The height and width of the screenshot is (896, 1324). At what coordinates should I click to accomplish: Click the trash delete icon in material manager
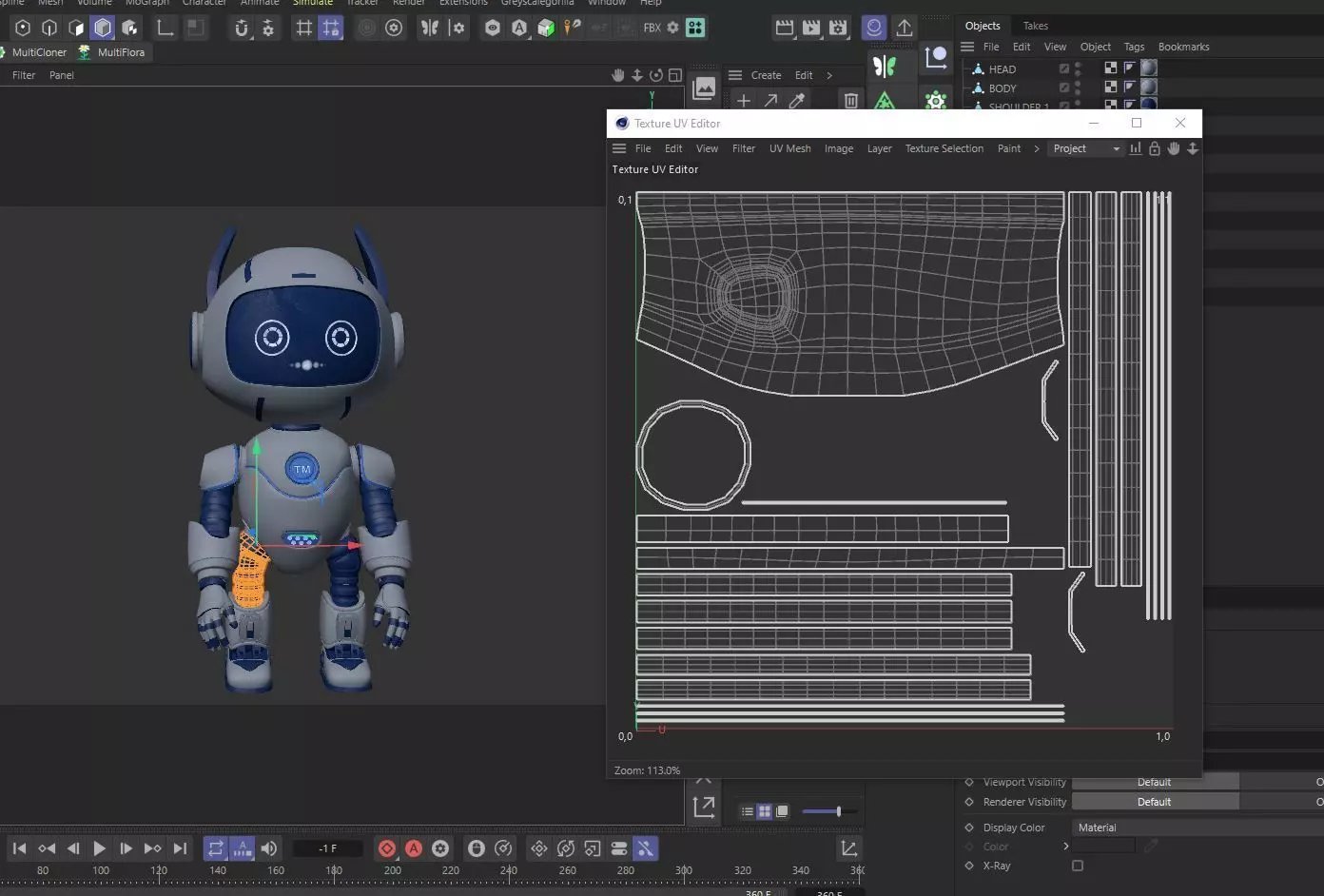(x=851, y=101)
